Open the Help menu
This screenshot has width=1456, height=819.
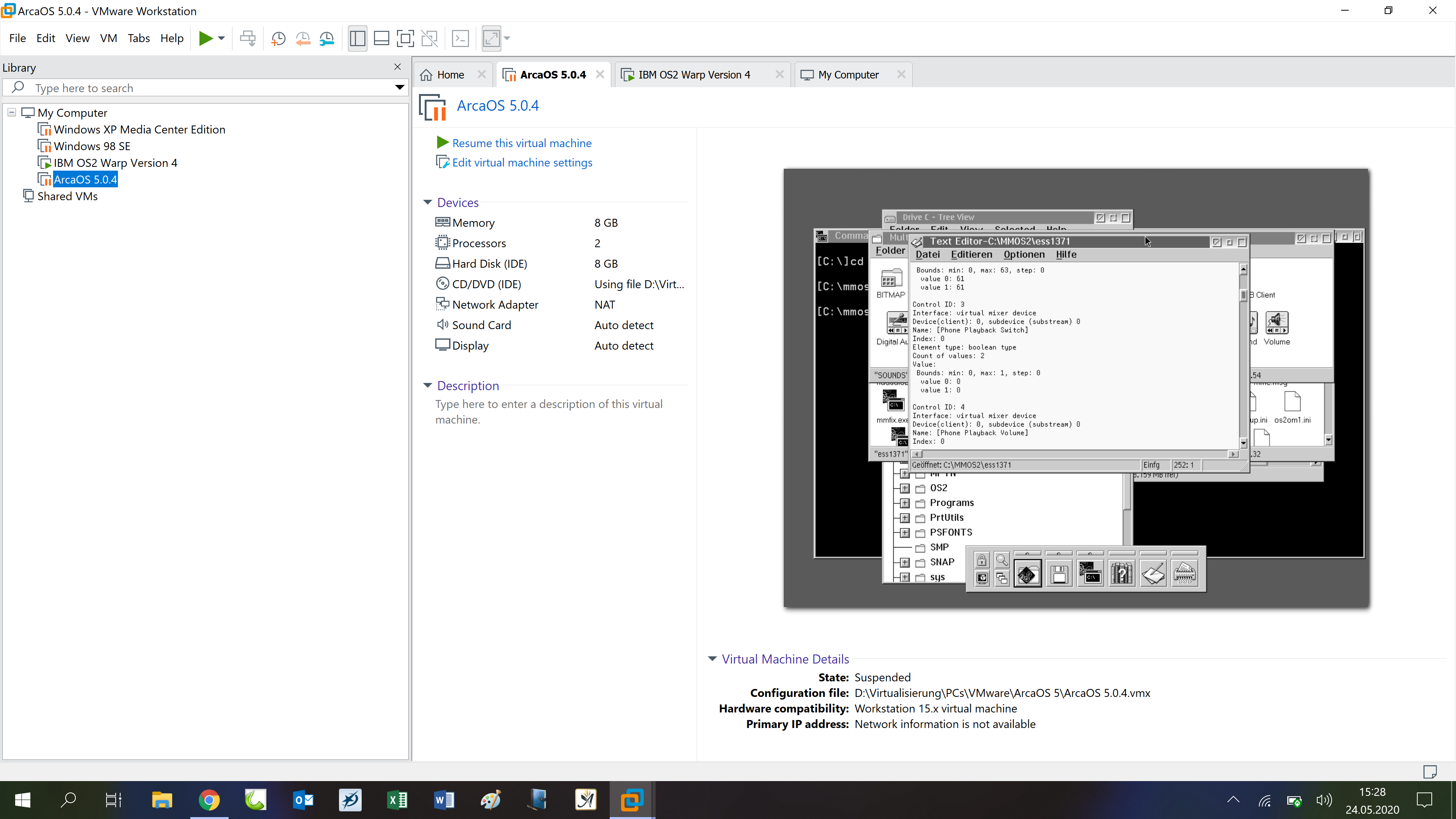click(x=172, y=38)
